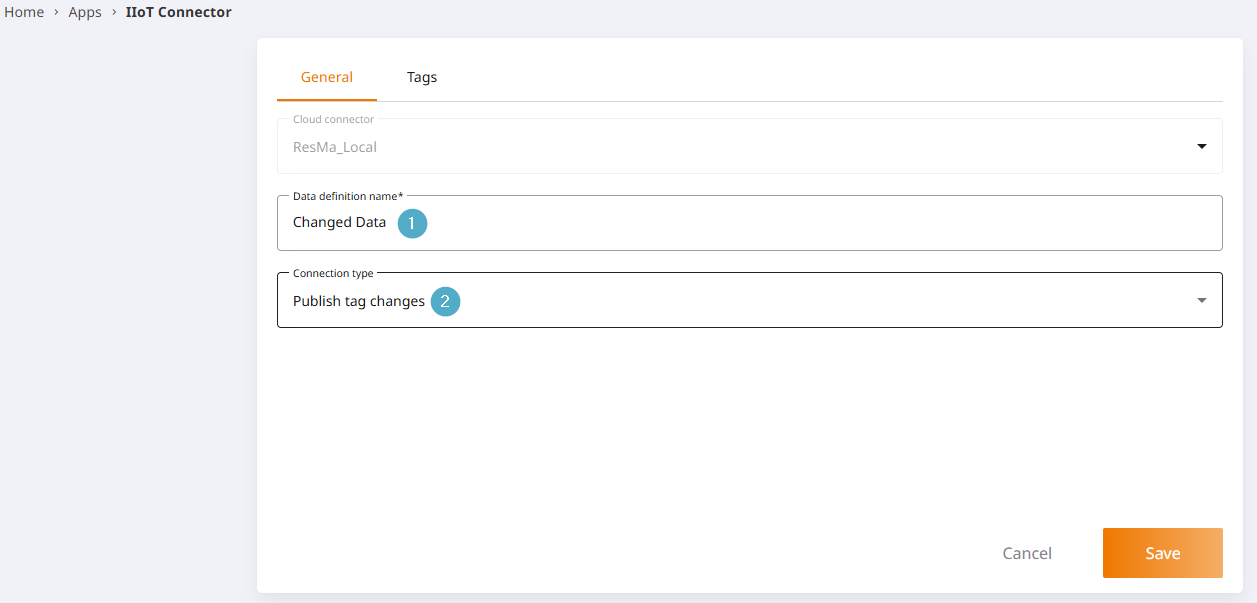Click the Cloud connector dropdown arrow

pos(1201,147)
